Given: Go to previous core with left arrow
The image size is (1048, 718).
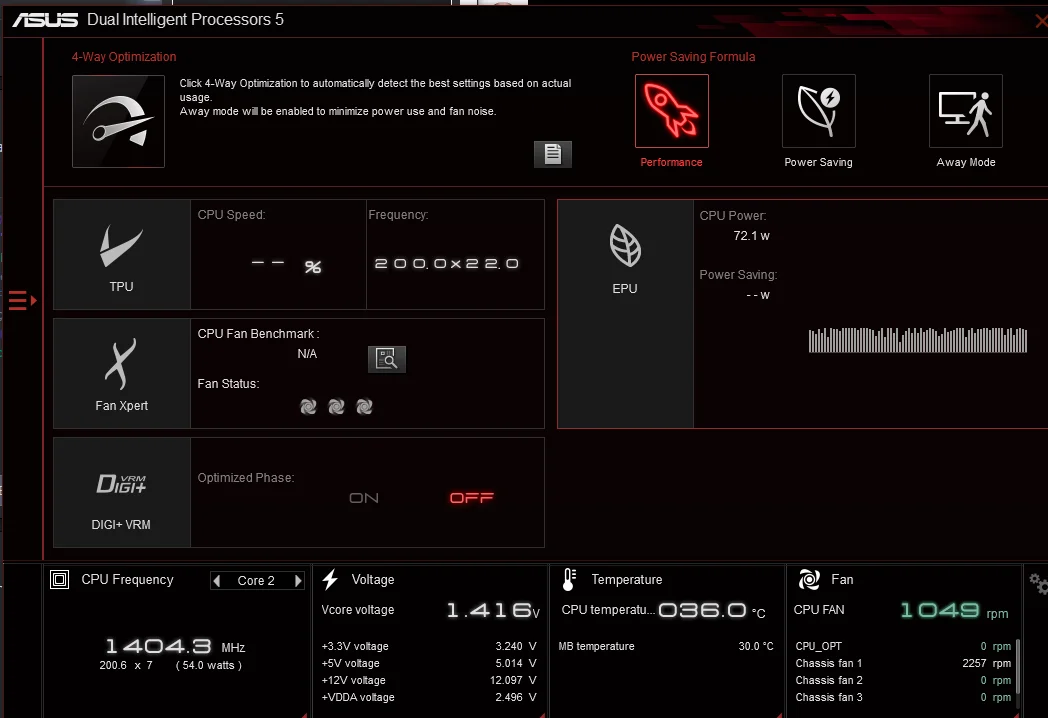Looking at the screenshot, I should [217, 581].
